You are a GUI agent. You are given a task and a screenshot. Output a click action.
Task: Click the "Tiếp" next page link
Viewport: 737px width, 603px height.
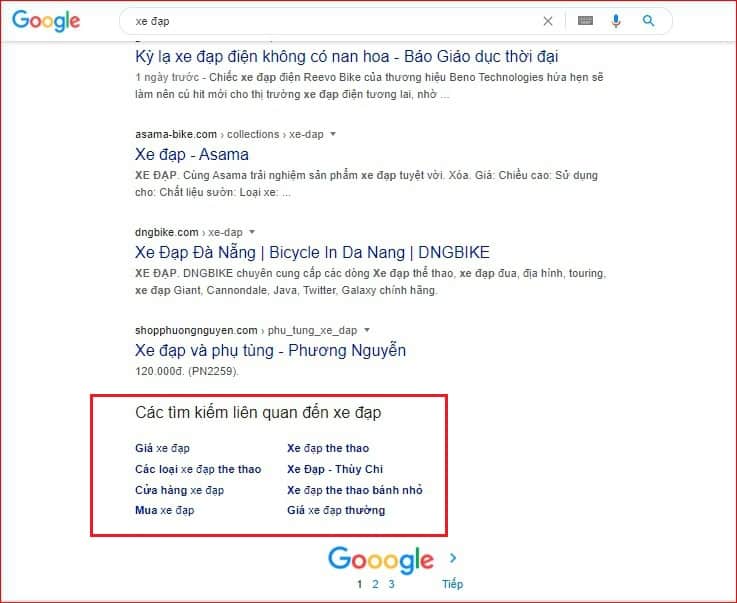pos(452,584)
